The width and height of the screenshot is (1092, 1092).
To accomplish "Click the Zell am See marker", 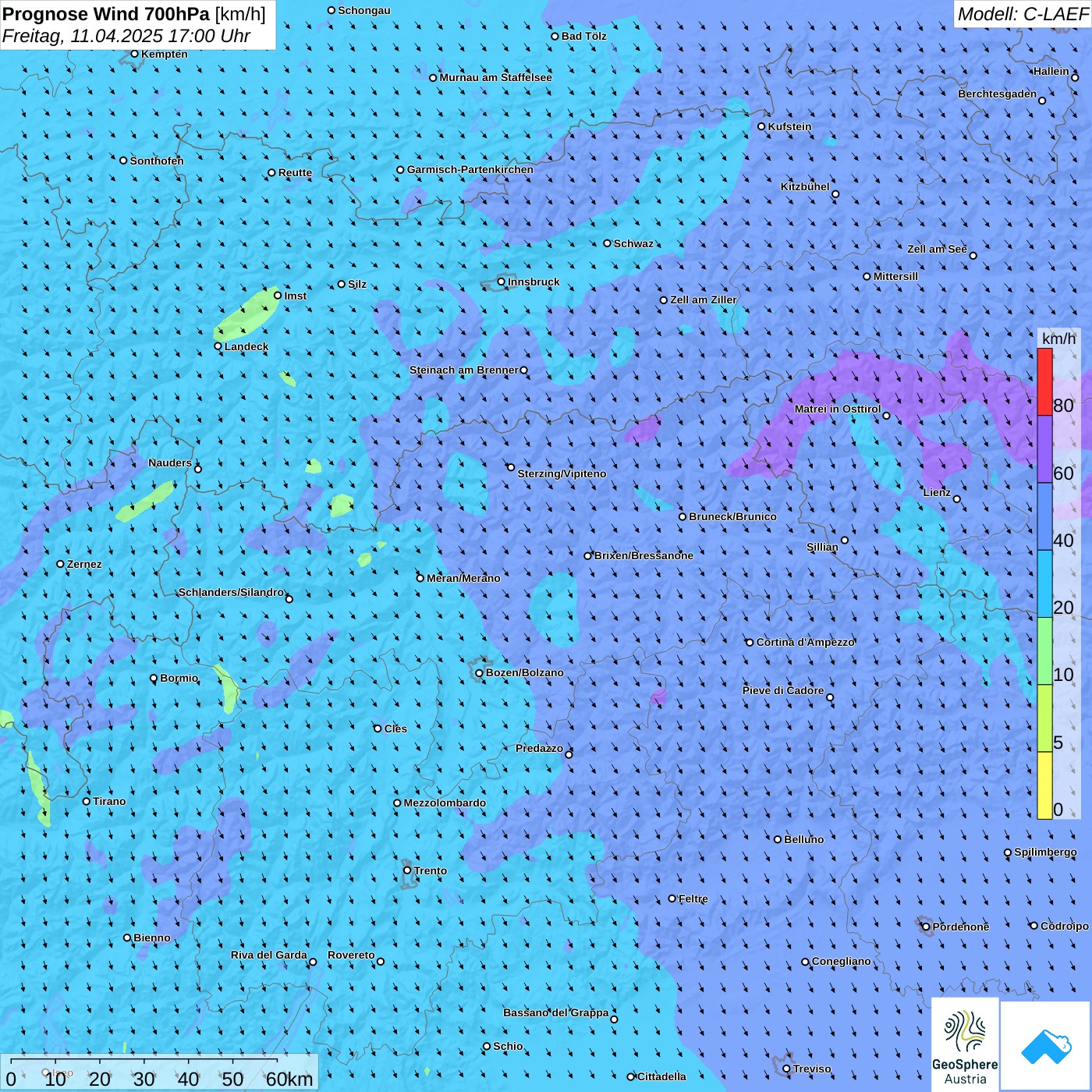I will (x=973, y=255).
